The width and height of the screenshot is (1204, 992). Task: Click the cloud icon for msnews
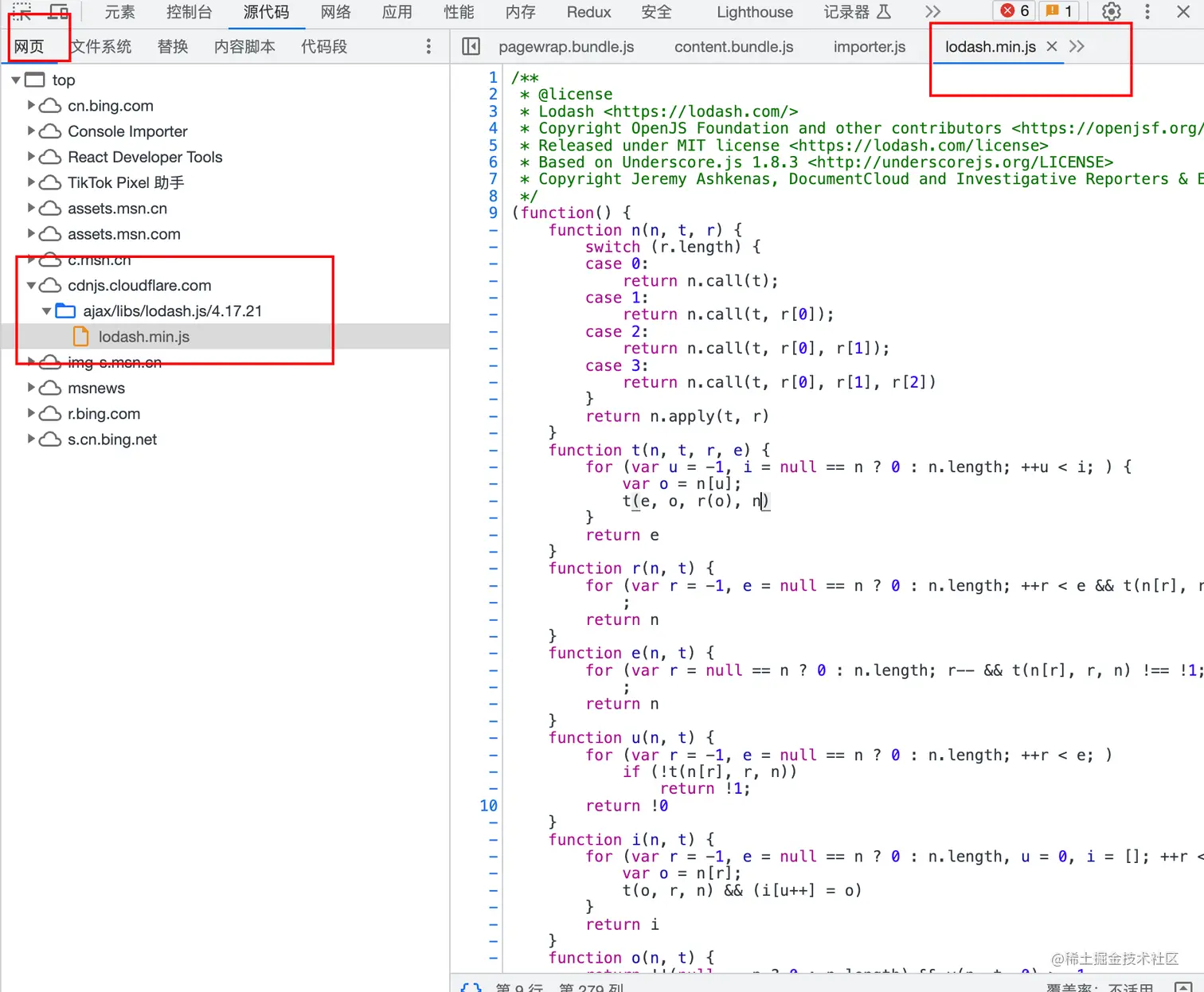pyautogui.click(x=50, y=388)
